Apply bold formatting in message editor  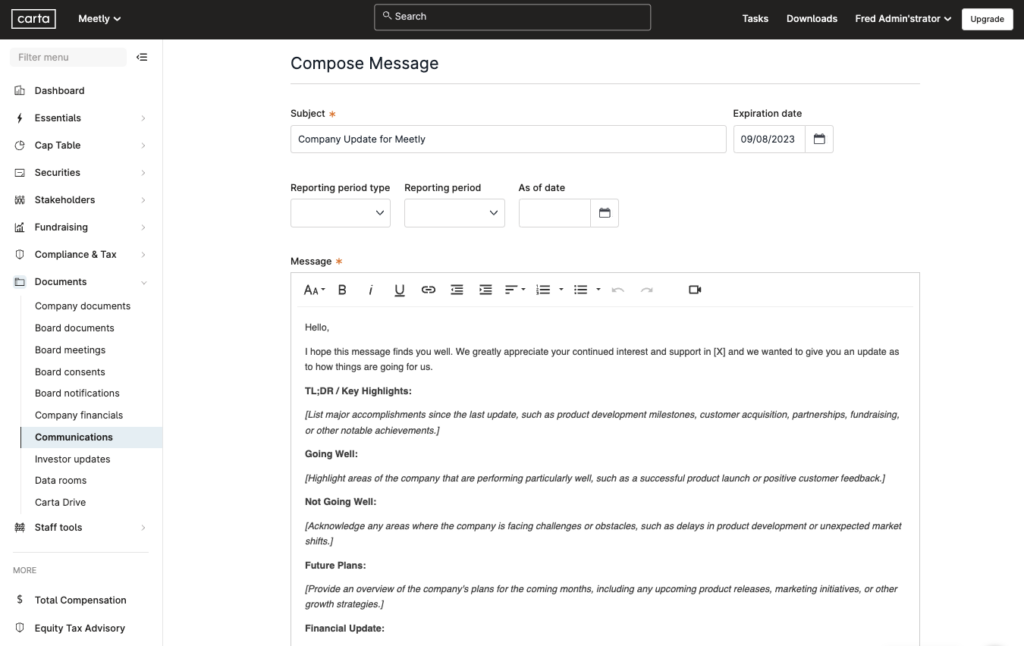point(342,290)
